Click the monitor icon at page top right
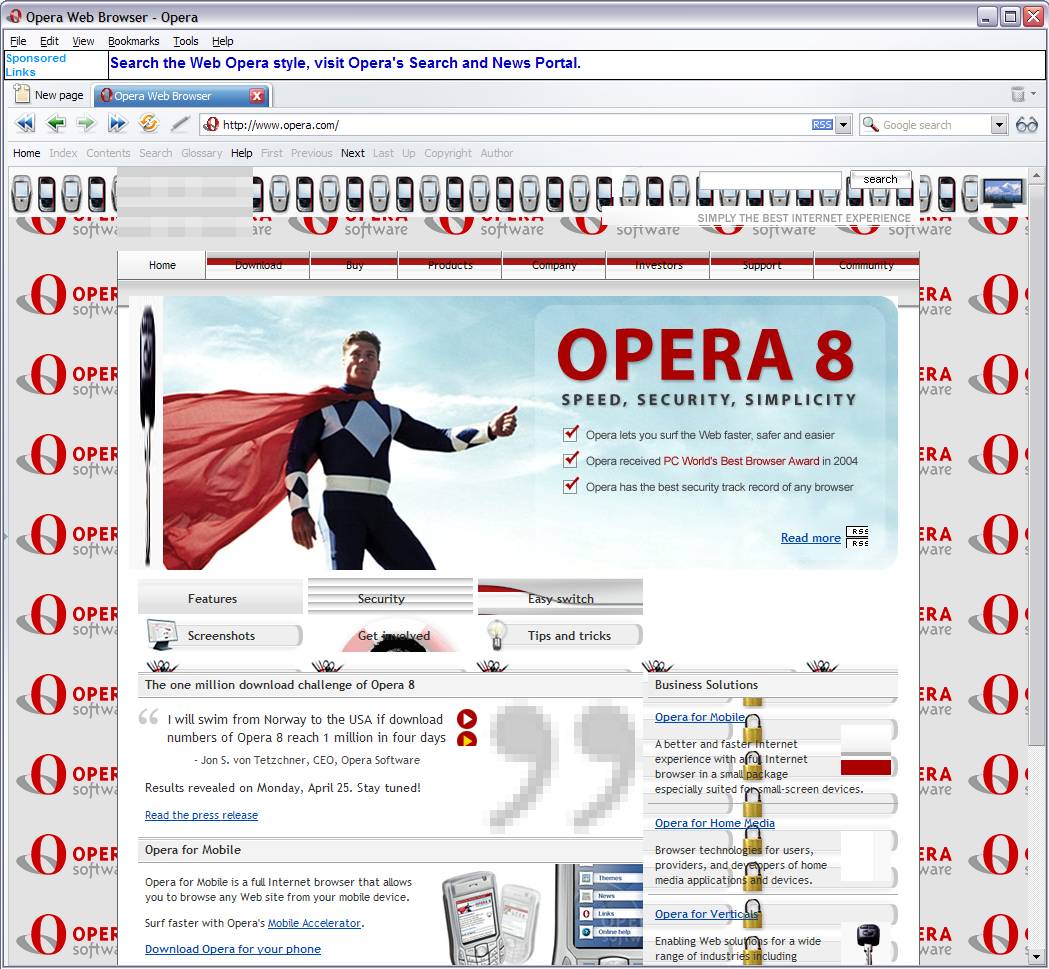This screenshot has width=1049, height=969. [1002, 193]
